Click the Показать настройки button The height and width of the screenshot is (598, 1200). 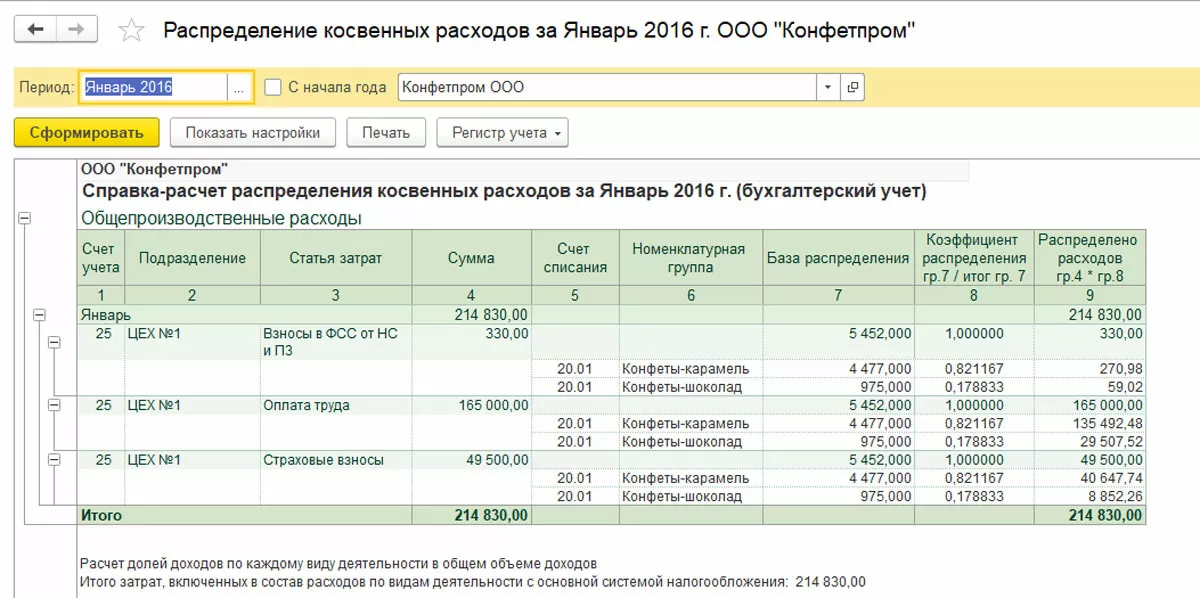tap(252, 132)
